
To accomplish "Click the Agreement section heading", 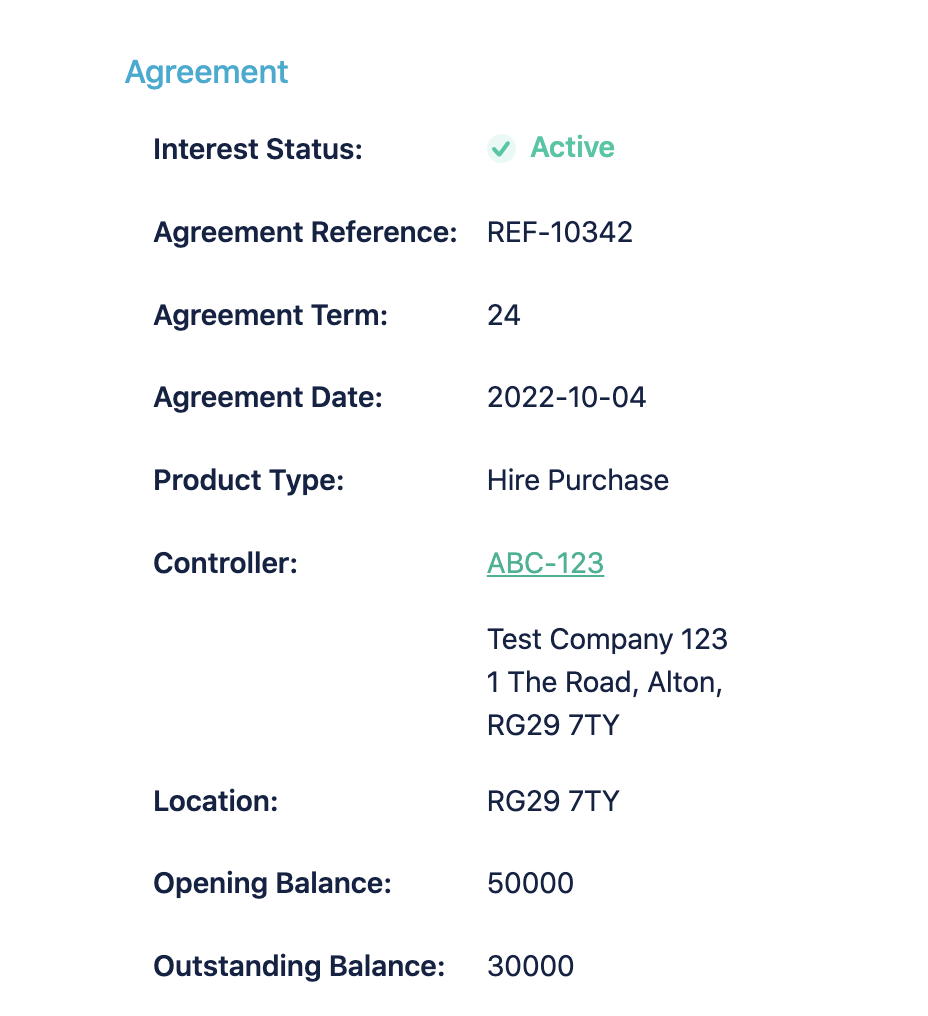I will click(x=207, y=72).
